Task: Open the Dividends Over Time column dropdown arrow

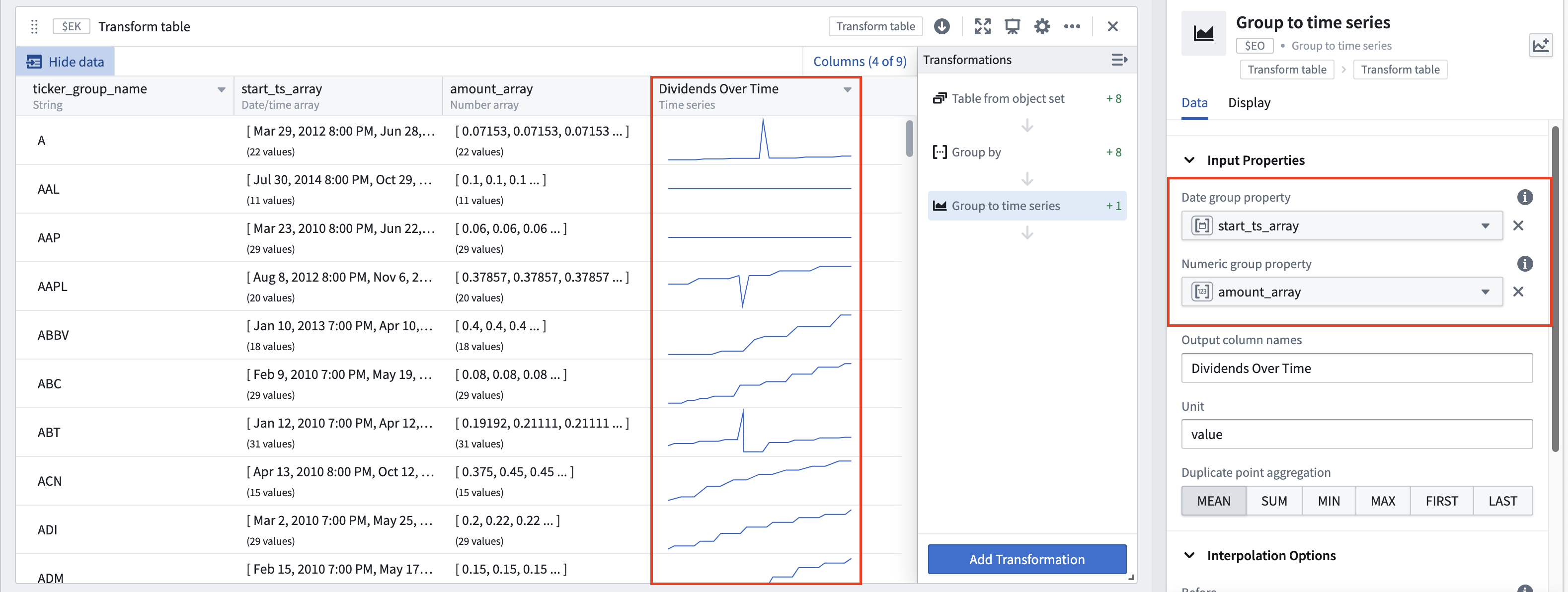Action: click(x=847, y=90)
